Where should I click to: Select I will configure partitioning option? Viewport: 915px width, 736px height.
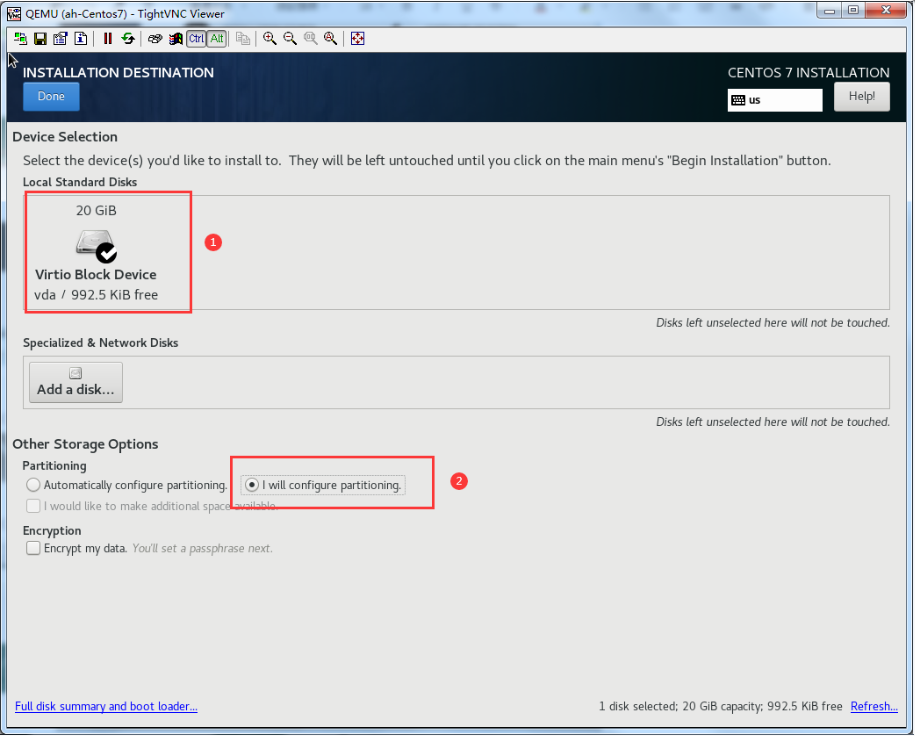coord(252,485)
